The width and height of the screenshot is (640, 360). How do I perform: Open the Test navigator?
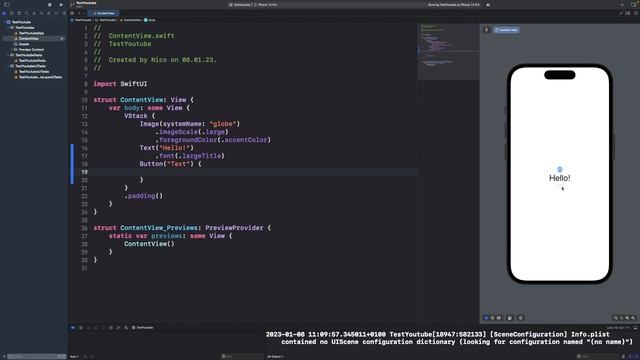pos(41,13)
